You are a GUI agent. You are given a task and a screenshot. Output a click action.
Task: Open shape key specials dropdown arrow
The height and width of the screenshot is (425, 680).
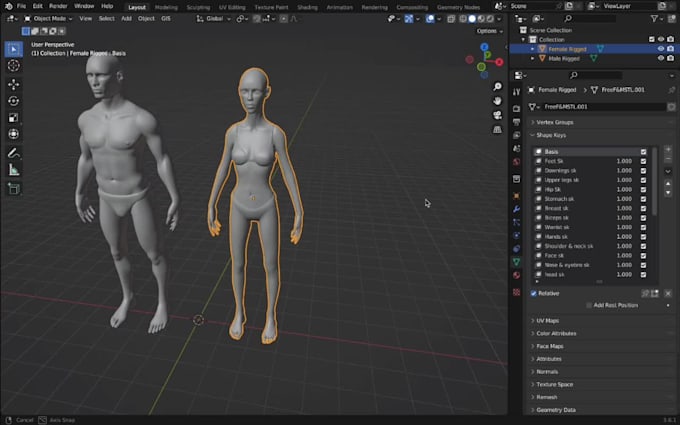pyautogui.click(x=668, y=171)
